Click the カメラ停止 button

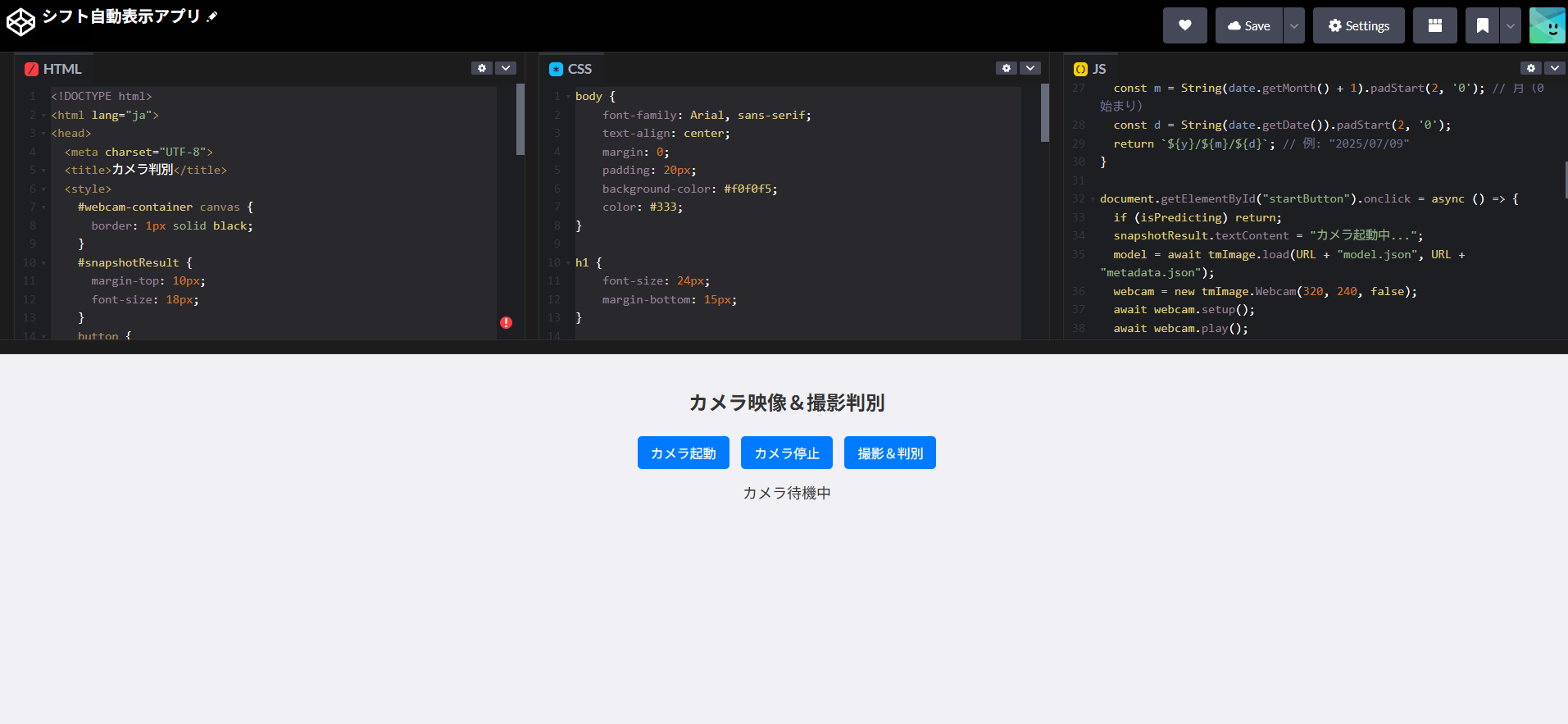(x=786, y=453)
